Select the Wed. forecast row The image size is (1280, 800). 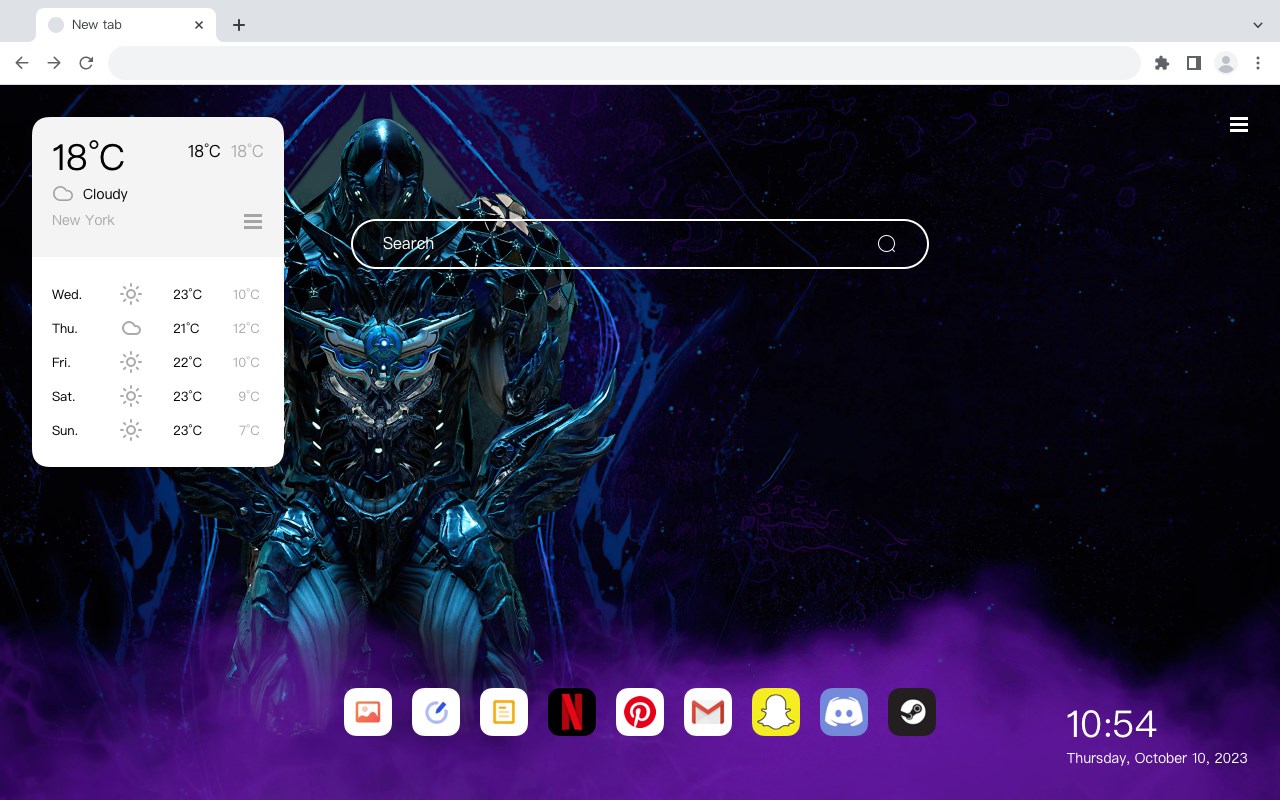(x=158, y=294)
